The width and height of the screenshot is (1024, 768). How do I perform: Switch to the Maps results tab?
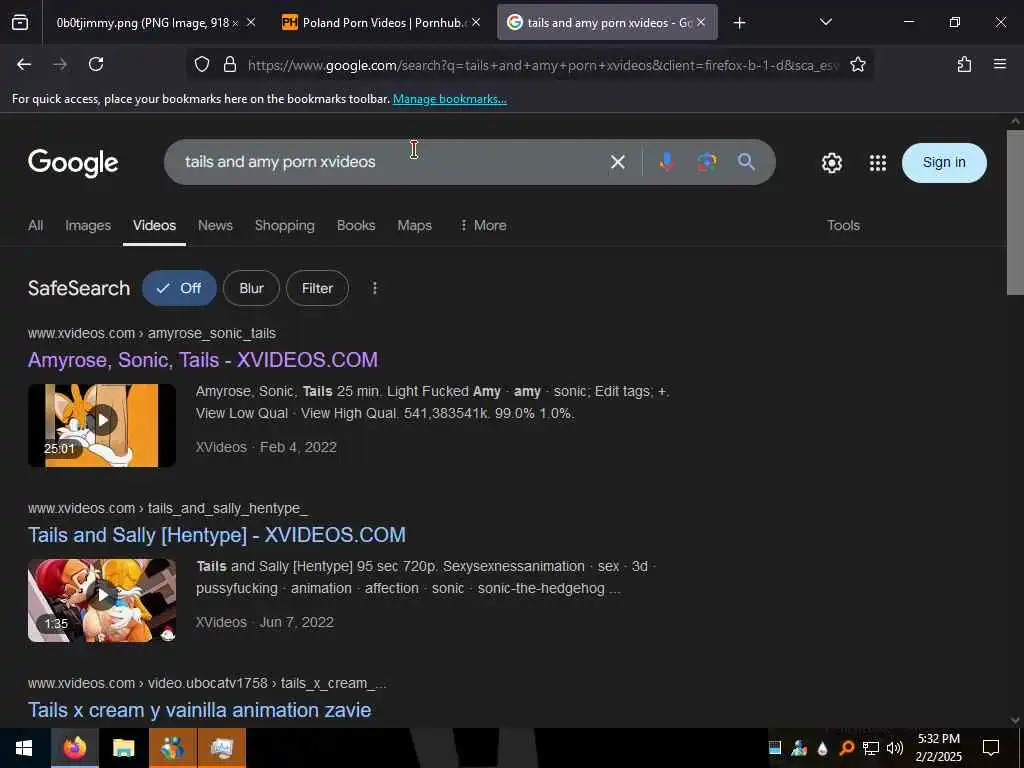(x=415, y=225)
